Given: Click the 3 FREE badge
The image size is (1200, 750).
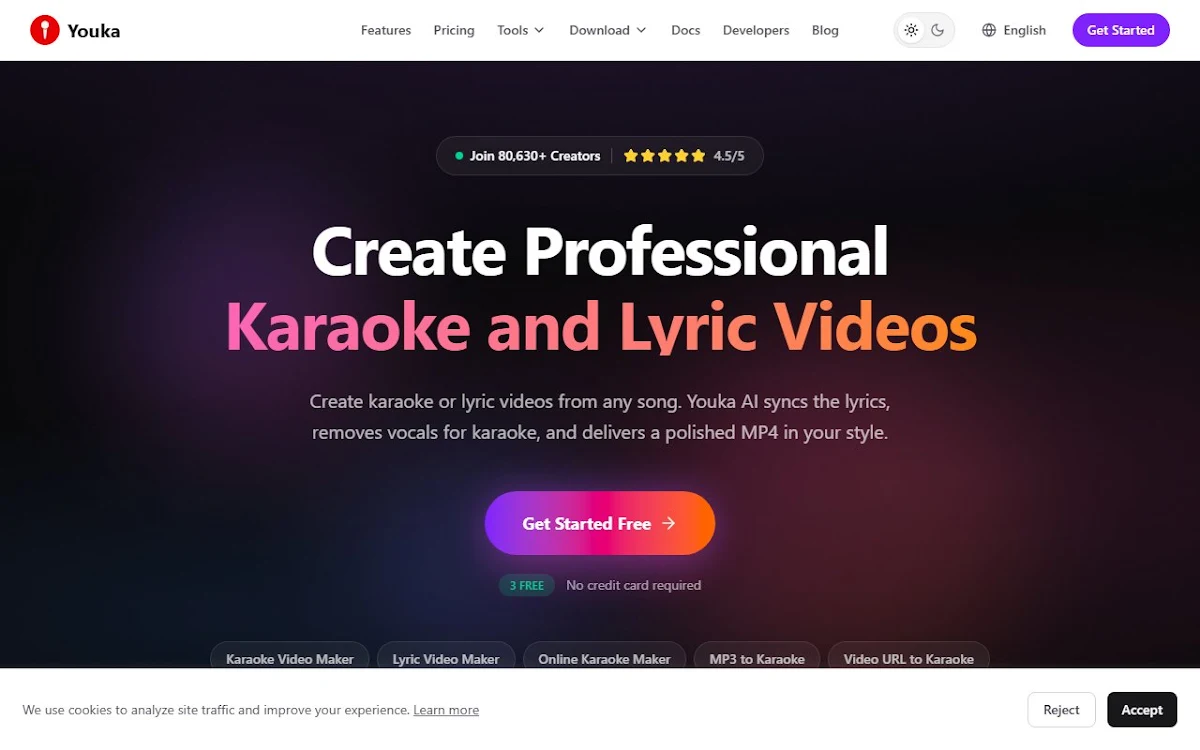Looking at the screenshot, I should [x=527, y=585].
